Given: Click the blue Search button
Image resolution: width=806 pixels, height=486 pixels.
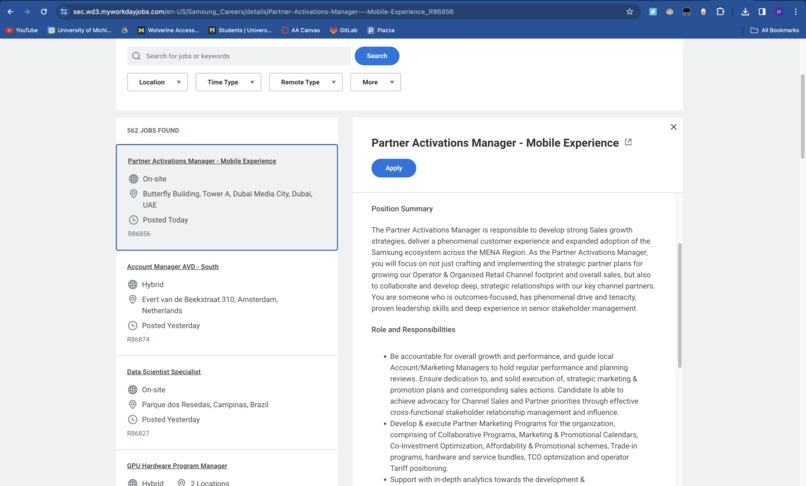Looking at the screenshot, I should point(377,56).
